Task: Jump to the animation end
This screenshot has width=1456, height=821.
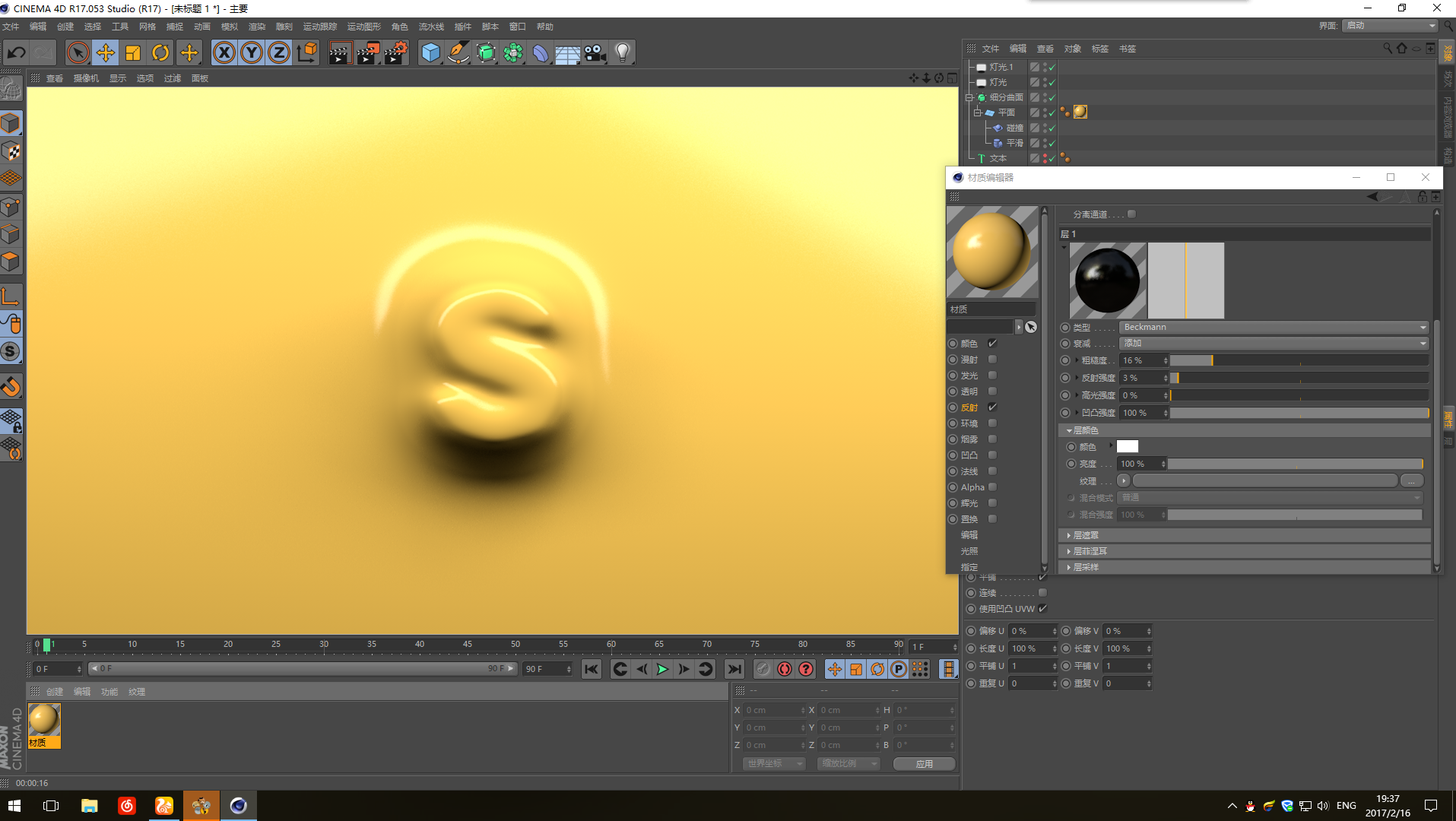Action: (x=734, y=669)
